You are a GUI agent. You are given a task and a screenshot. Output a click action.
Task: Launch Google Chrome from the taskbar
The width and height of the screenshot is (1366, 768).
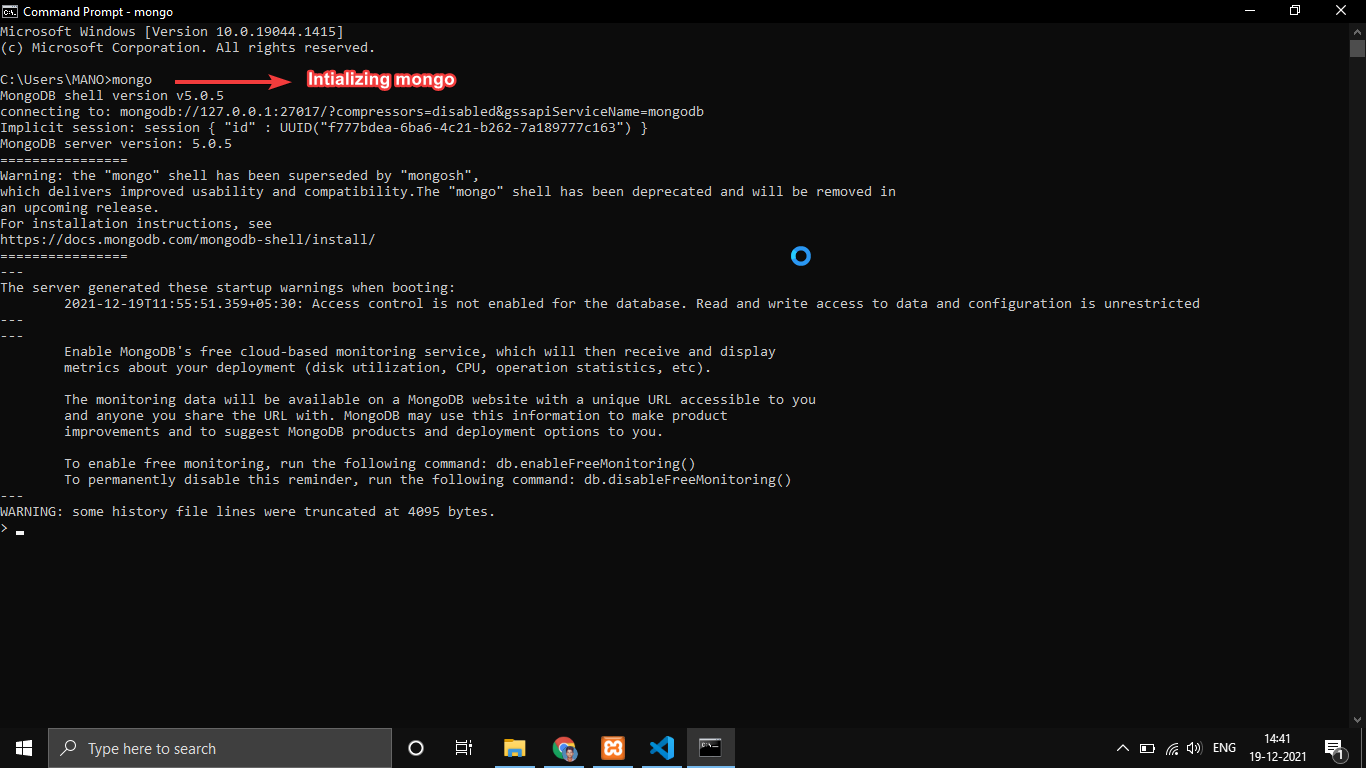(x=563, y=747)
